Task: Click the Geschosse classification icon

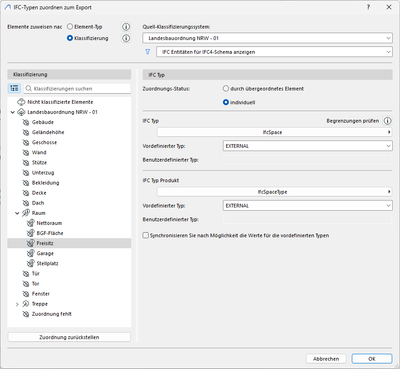Action: [x=26, y=142]
